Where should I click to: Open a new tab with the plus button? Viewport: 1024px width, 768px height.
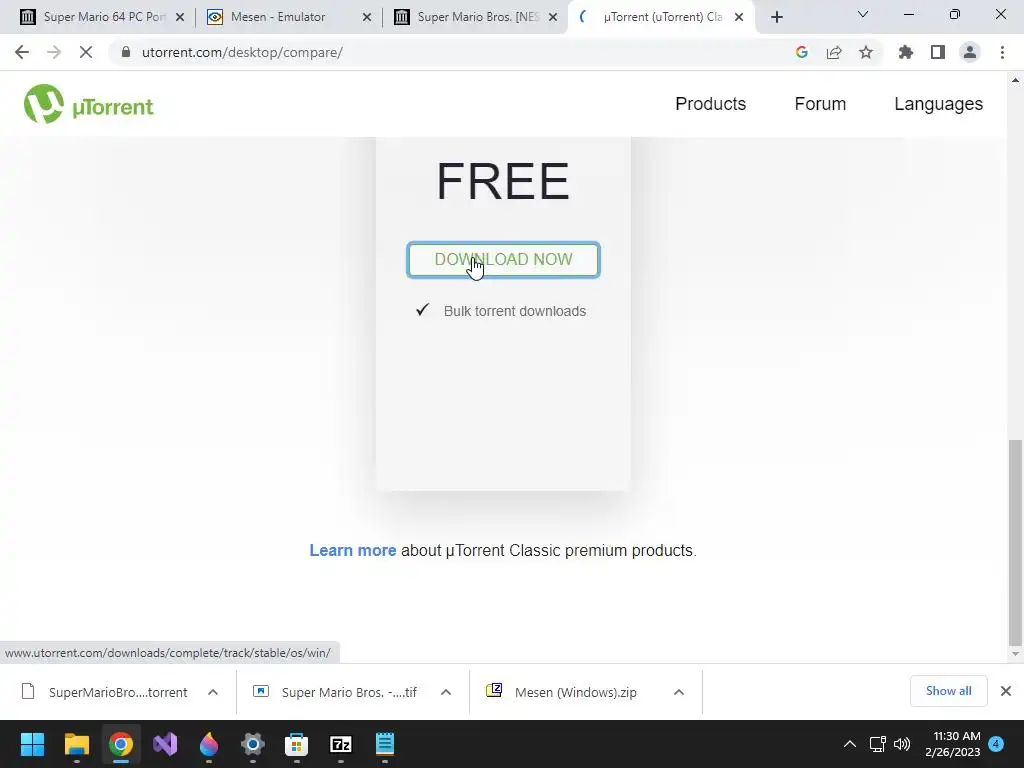click(x=776, y=17)
